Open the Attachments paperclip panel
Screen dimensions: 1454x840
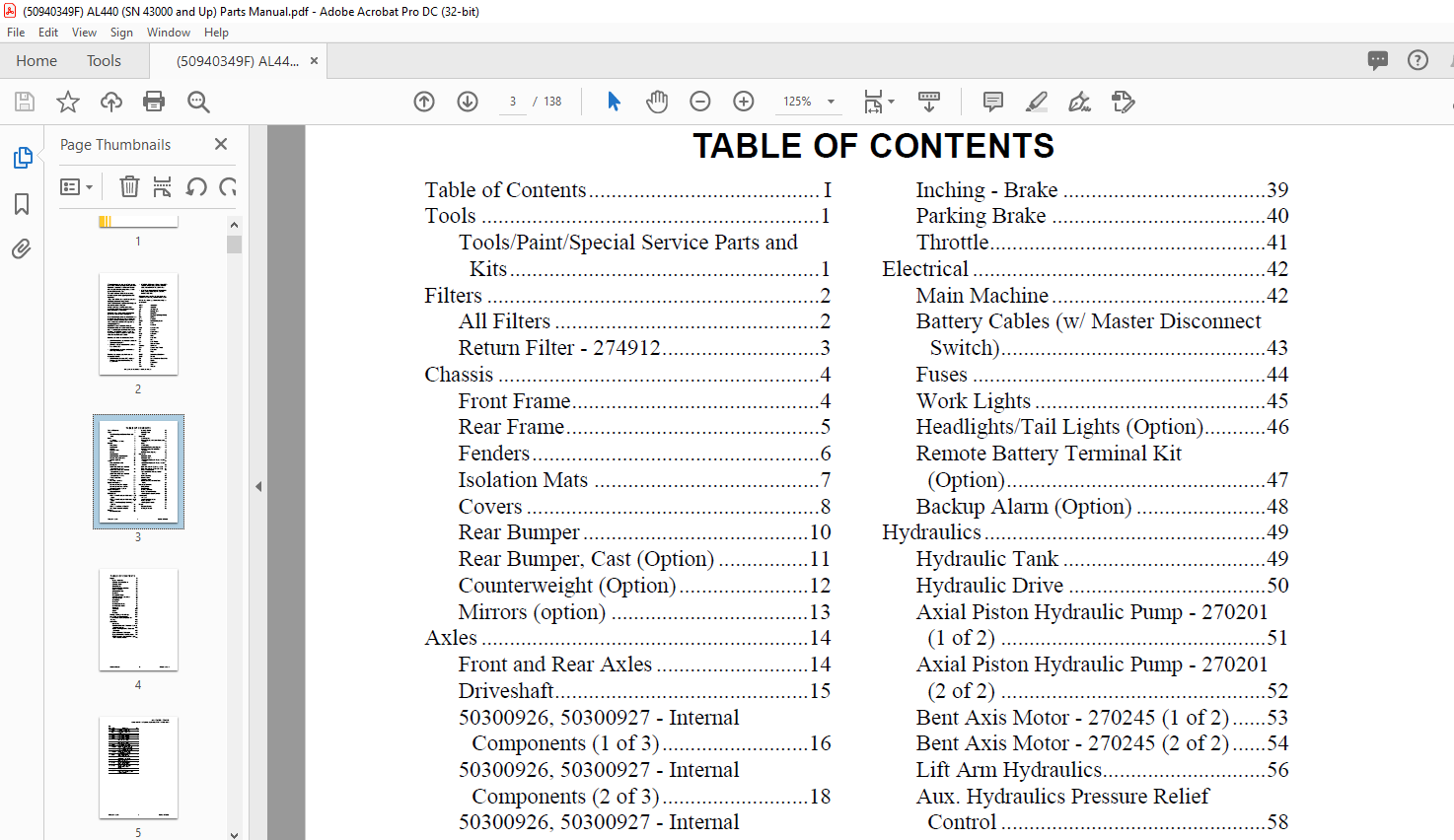tap(22, 248)
